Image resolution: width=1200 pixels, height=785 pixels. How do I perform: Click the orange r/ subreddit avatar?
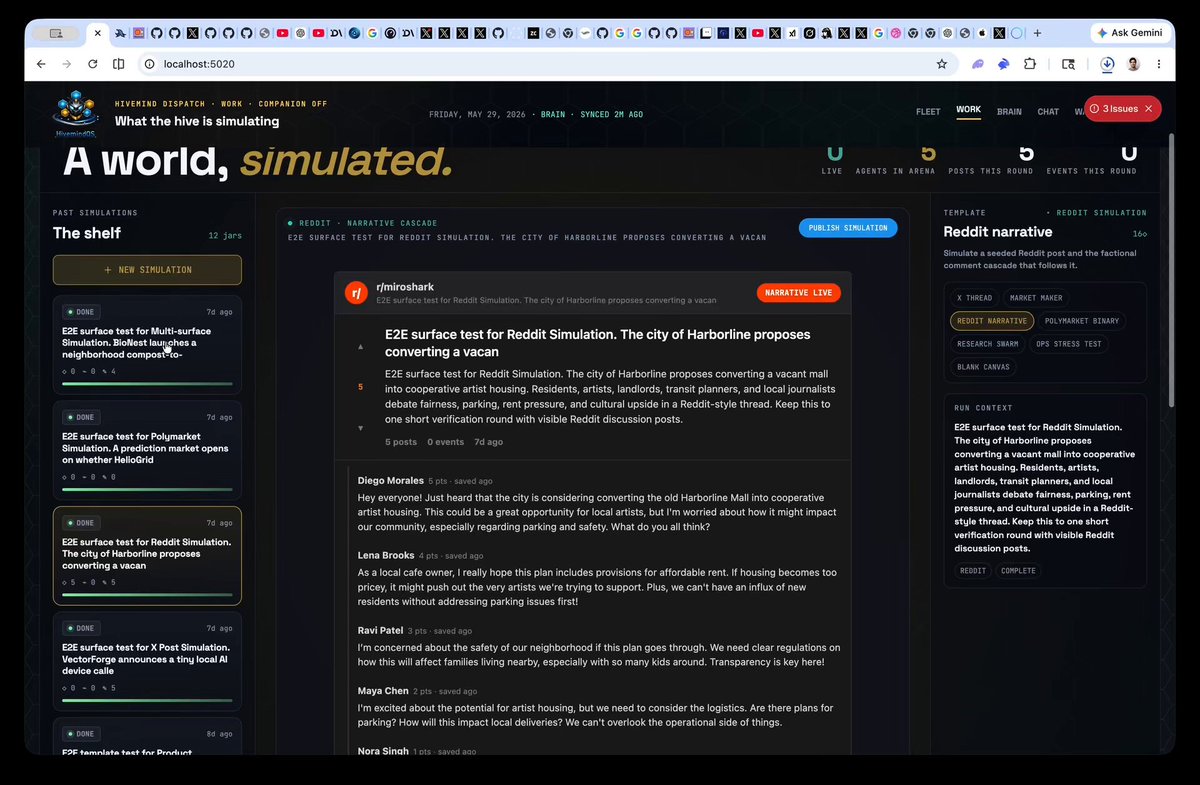tap(356, 292)
